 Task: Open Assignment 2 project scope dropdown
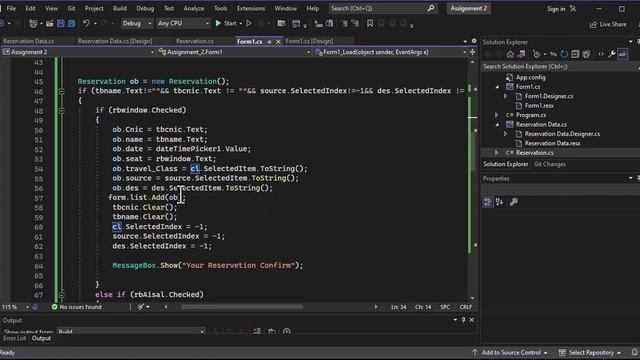pyautogui.click(x=78, y=52)
